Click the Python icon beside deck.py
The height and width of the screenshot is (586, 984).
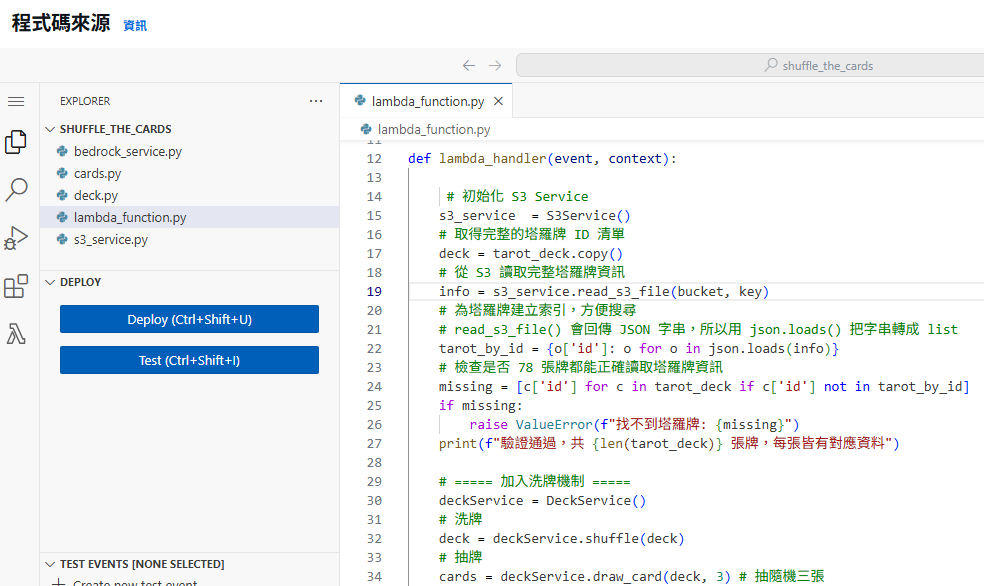[62, 195]
